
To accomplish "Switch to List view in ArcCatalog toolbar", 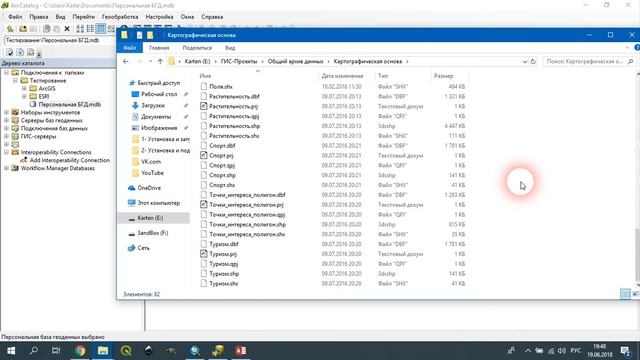I will pyautogui.click(x=90, y=29).
